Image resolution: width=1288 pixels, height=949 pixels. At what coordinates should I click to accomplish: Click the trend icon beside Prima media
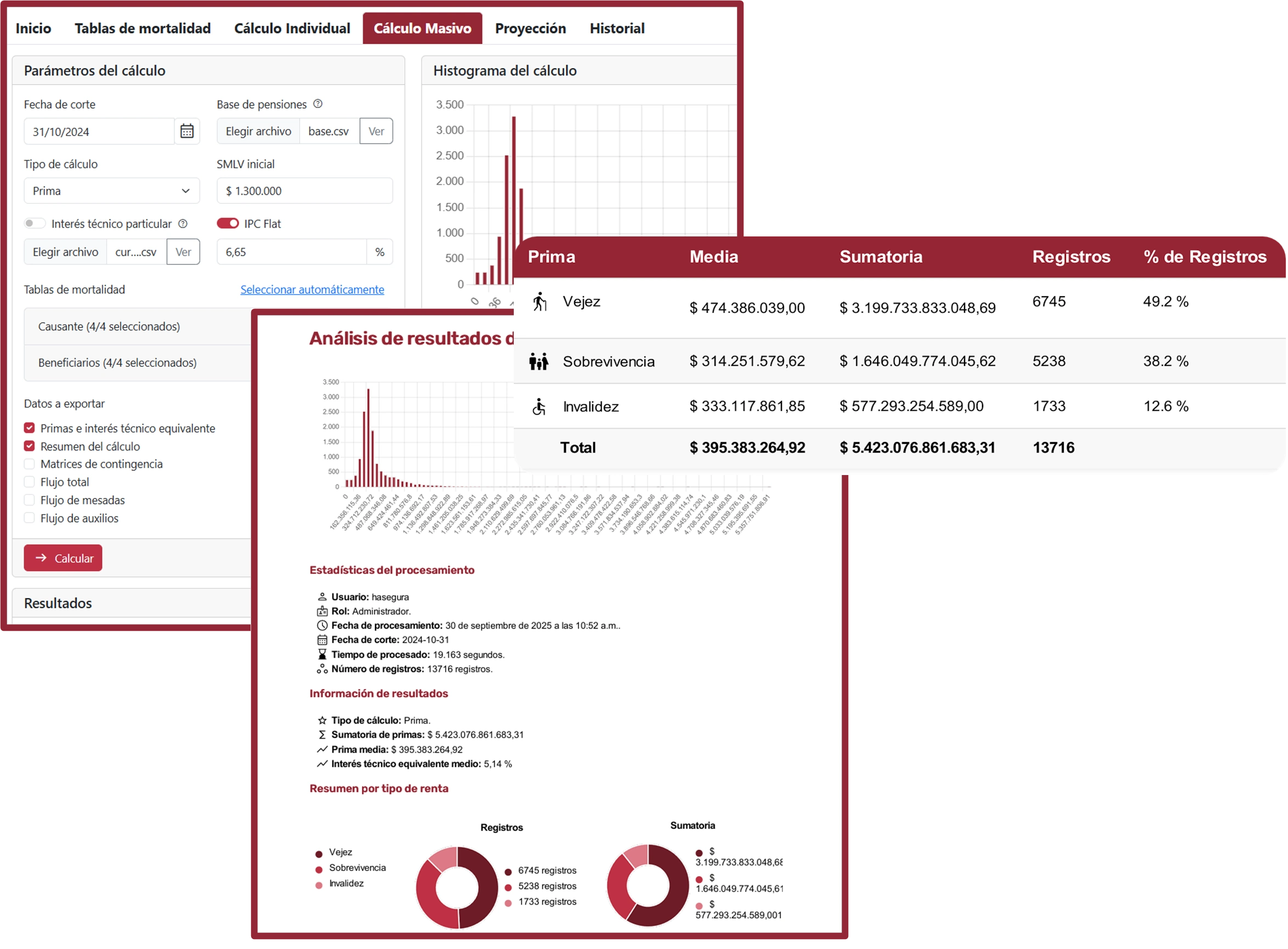tap(323, 750)
